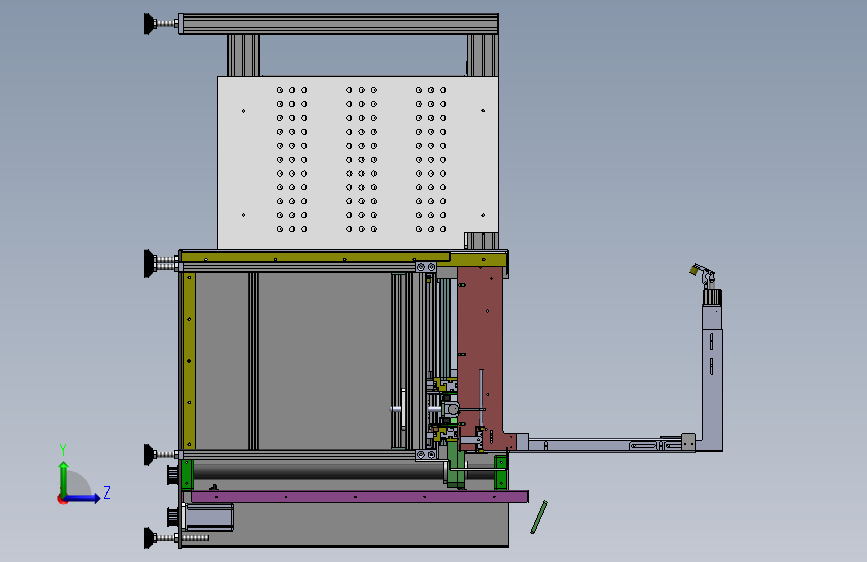The height and width of the screenshot is (562, 867).
Task: Select the leveling foot attached to the top beam
Action: click(159, 24)
